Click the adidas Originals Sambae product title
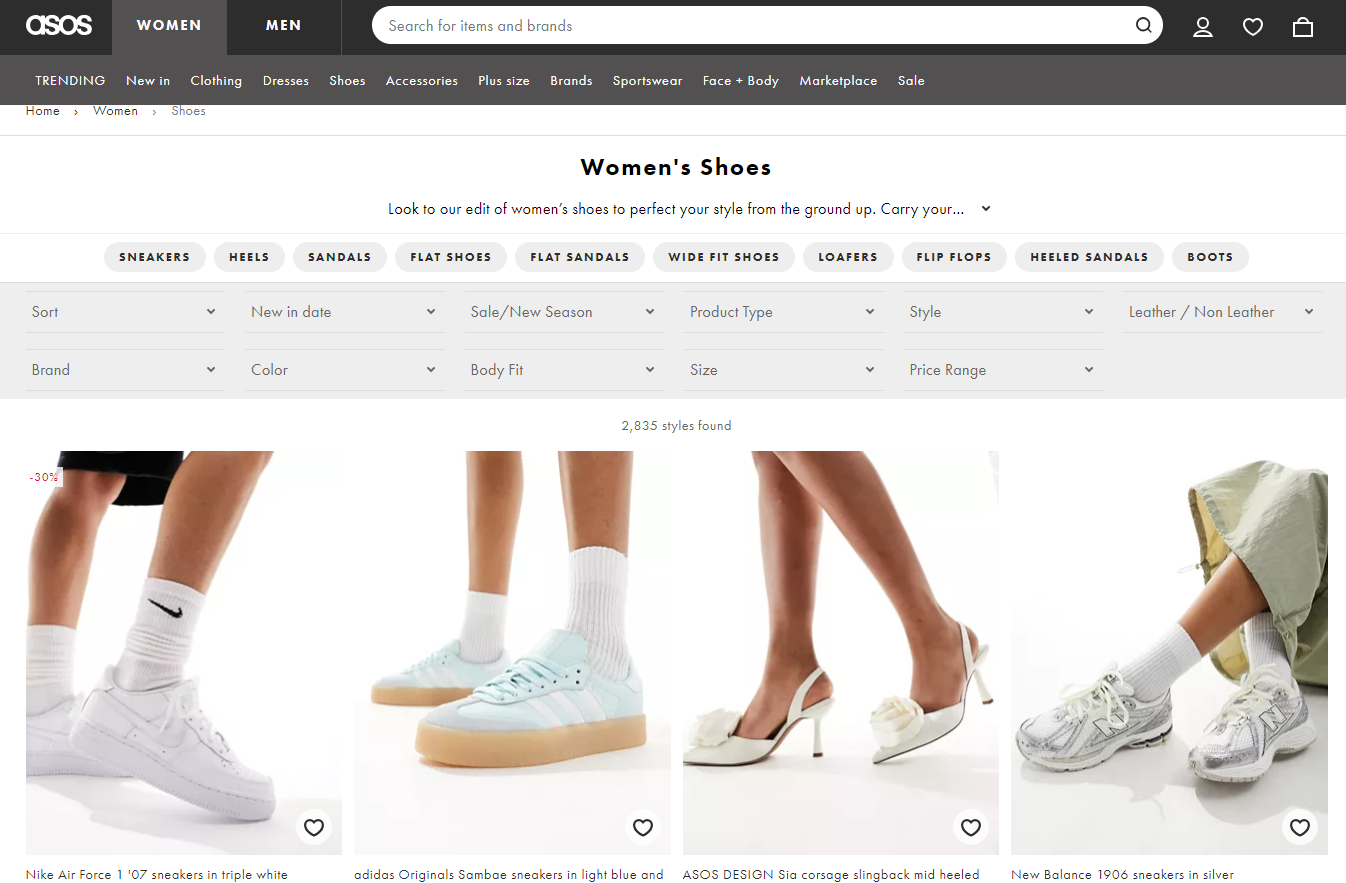This screenshot has height=883, width=1346. [x=509, y=875]
